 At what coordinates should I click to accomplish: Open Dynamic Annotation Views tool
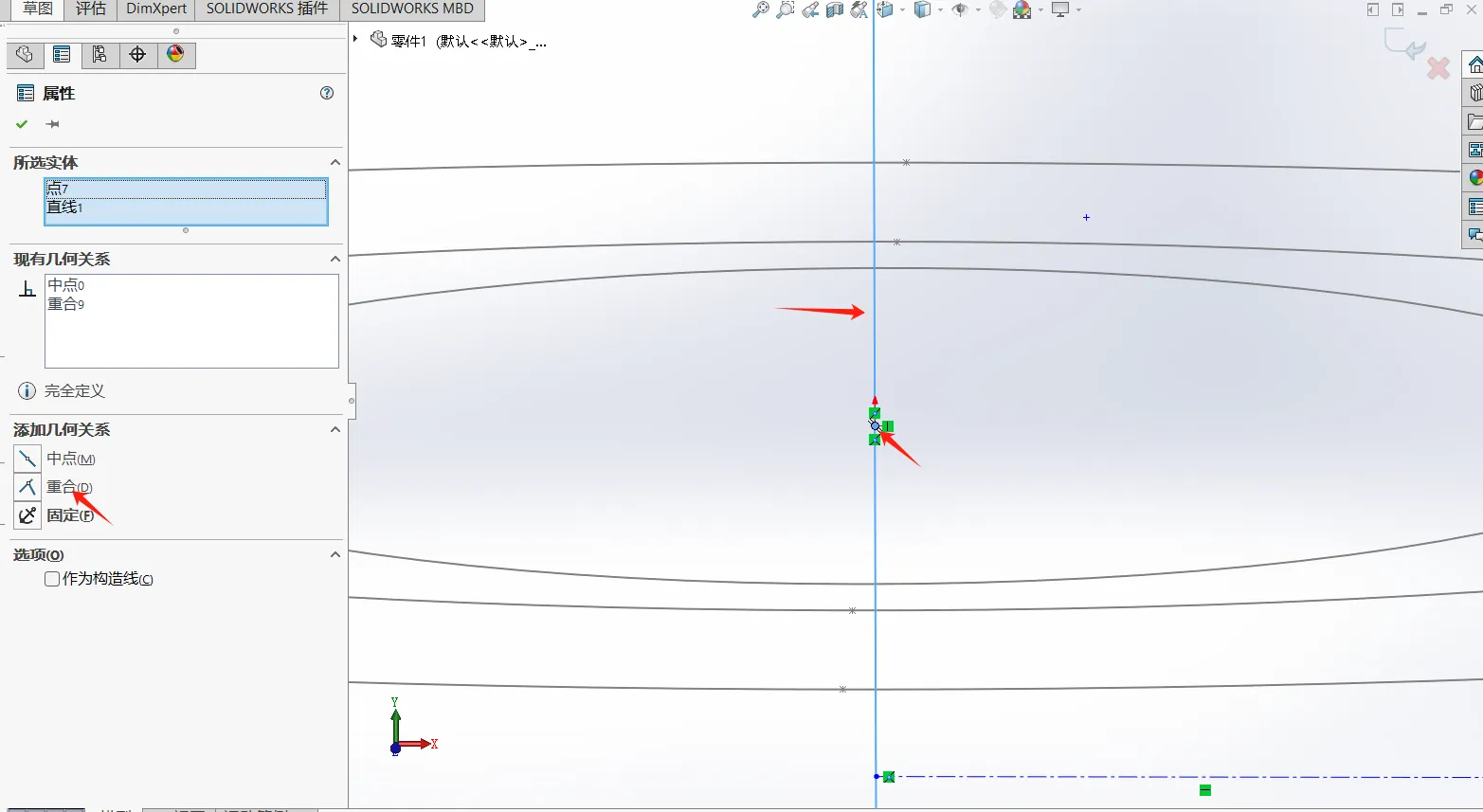[859, 9]
